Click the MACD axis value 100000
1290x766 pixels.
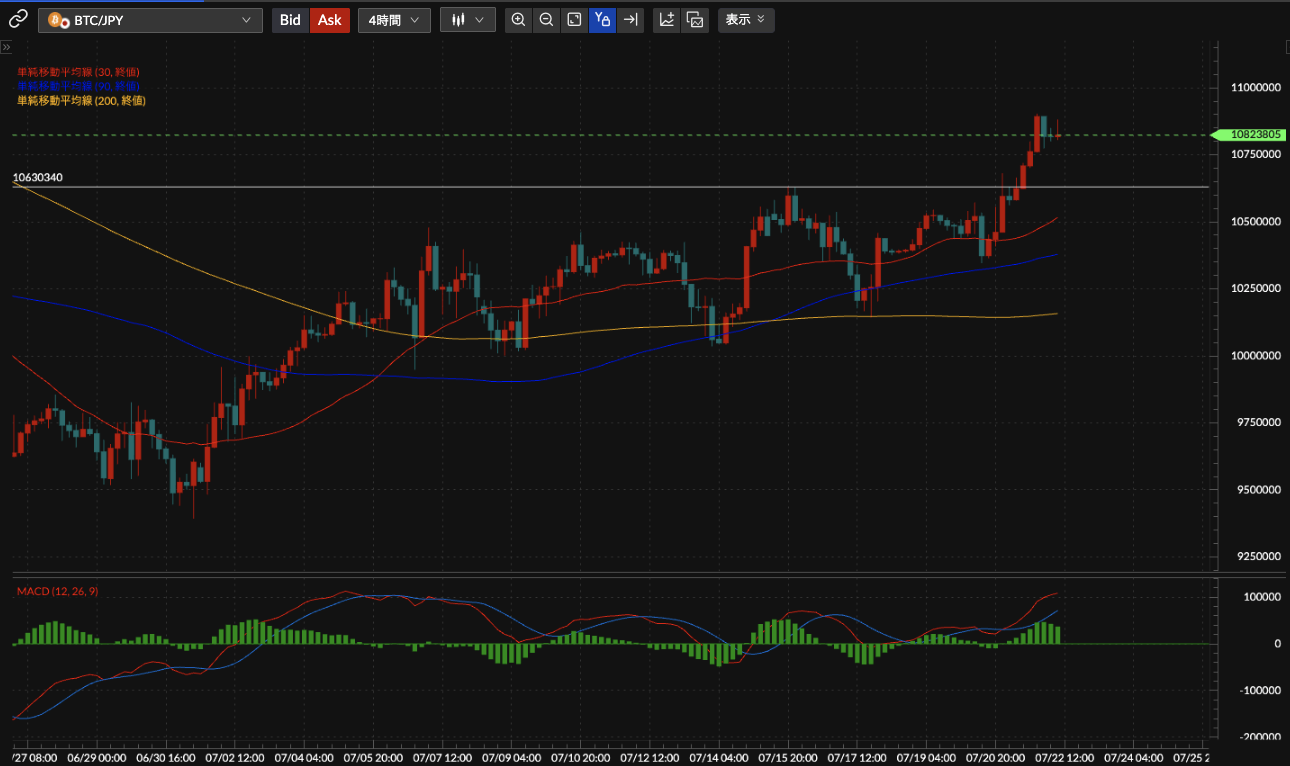click(1263, 597)
